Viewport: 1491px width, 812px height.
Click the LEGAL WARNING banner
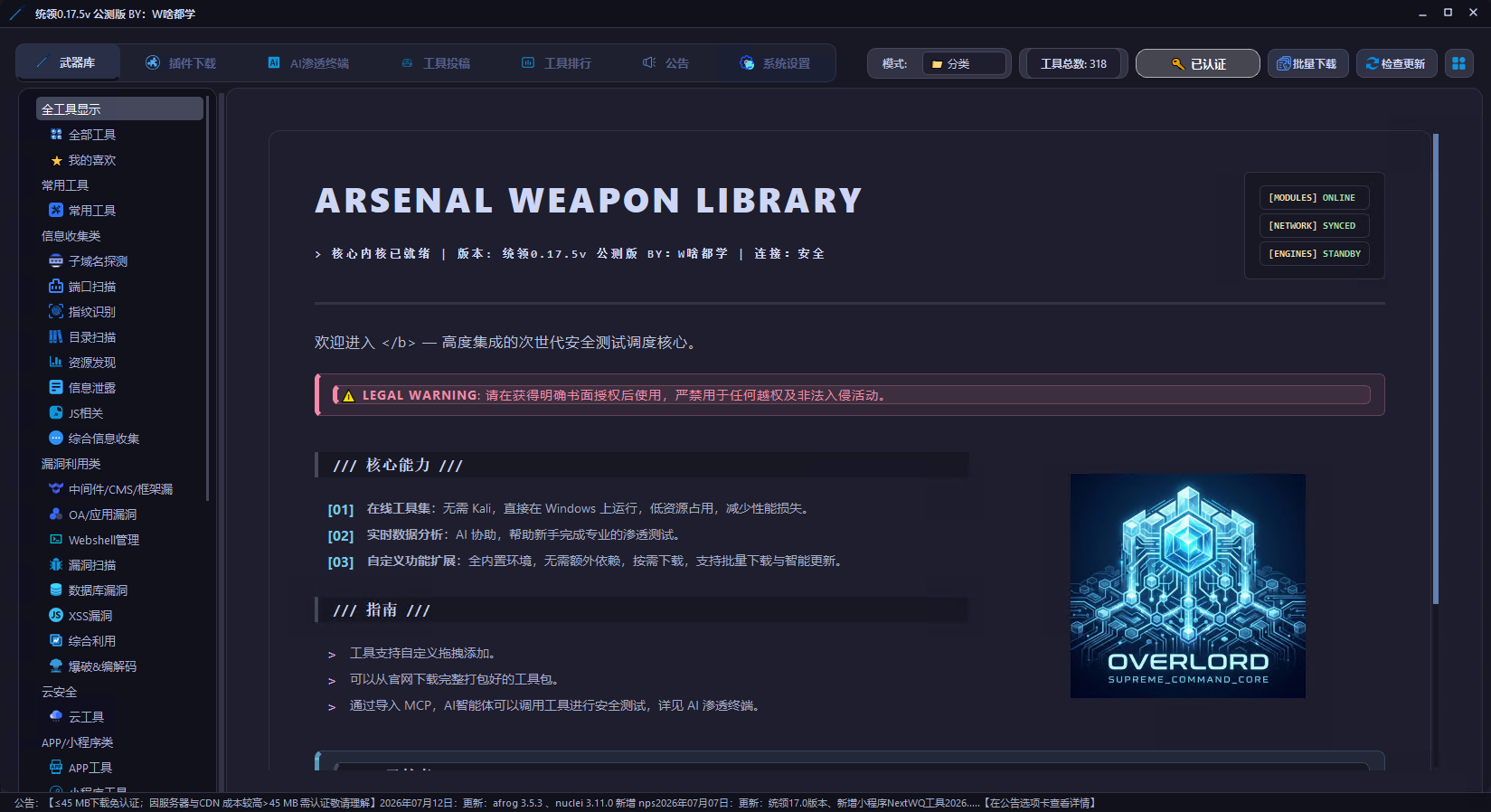(850, 395)
